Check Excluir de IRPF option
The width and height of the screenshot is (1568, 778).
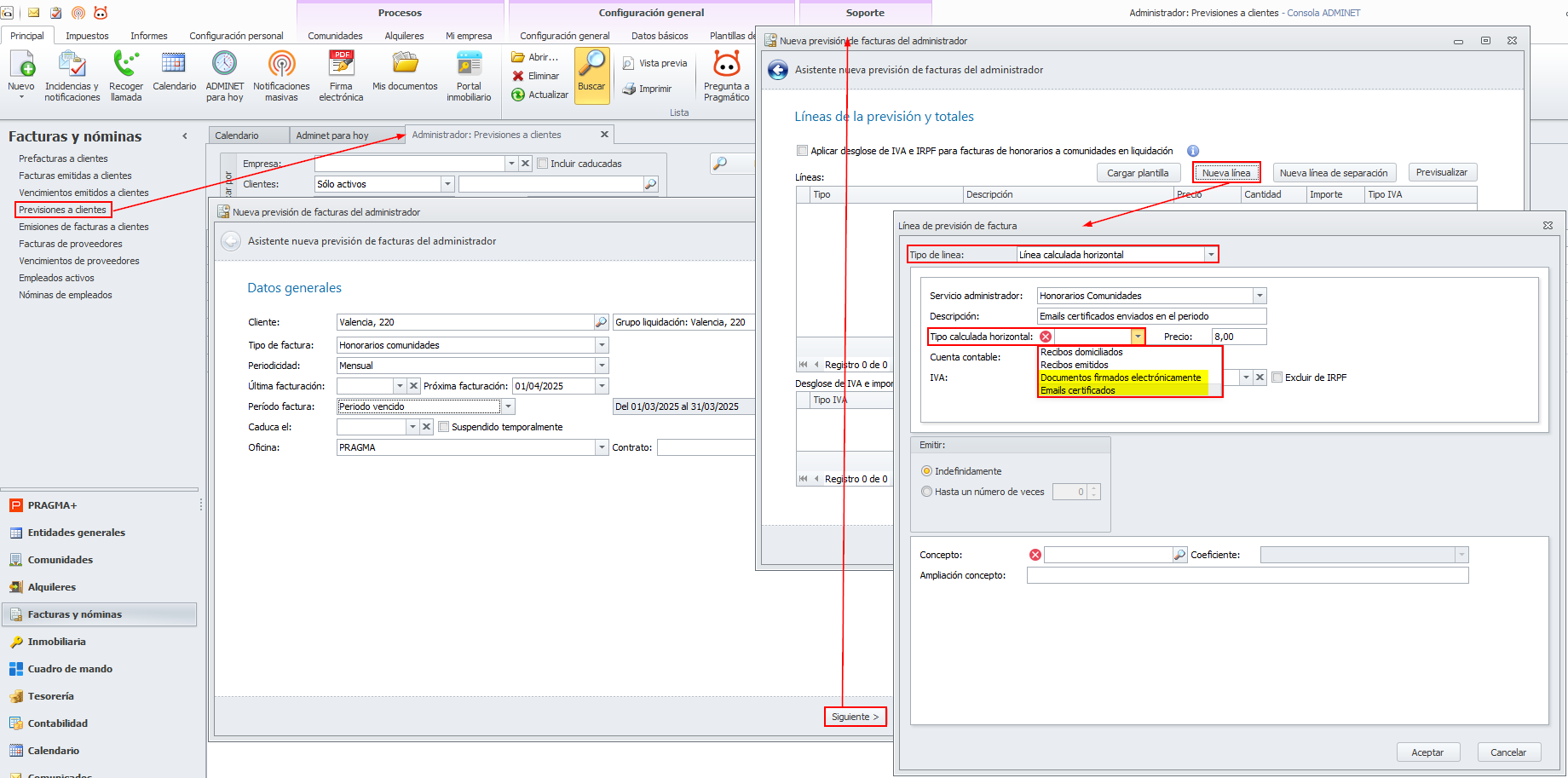(x=1277, y=377)
